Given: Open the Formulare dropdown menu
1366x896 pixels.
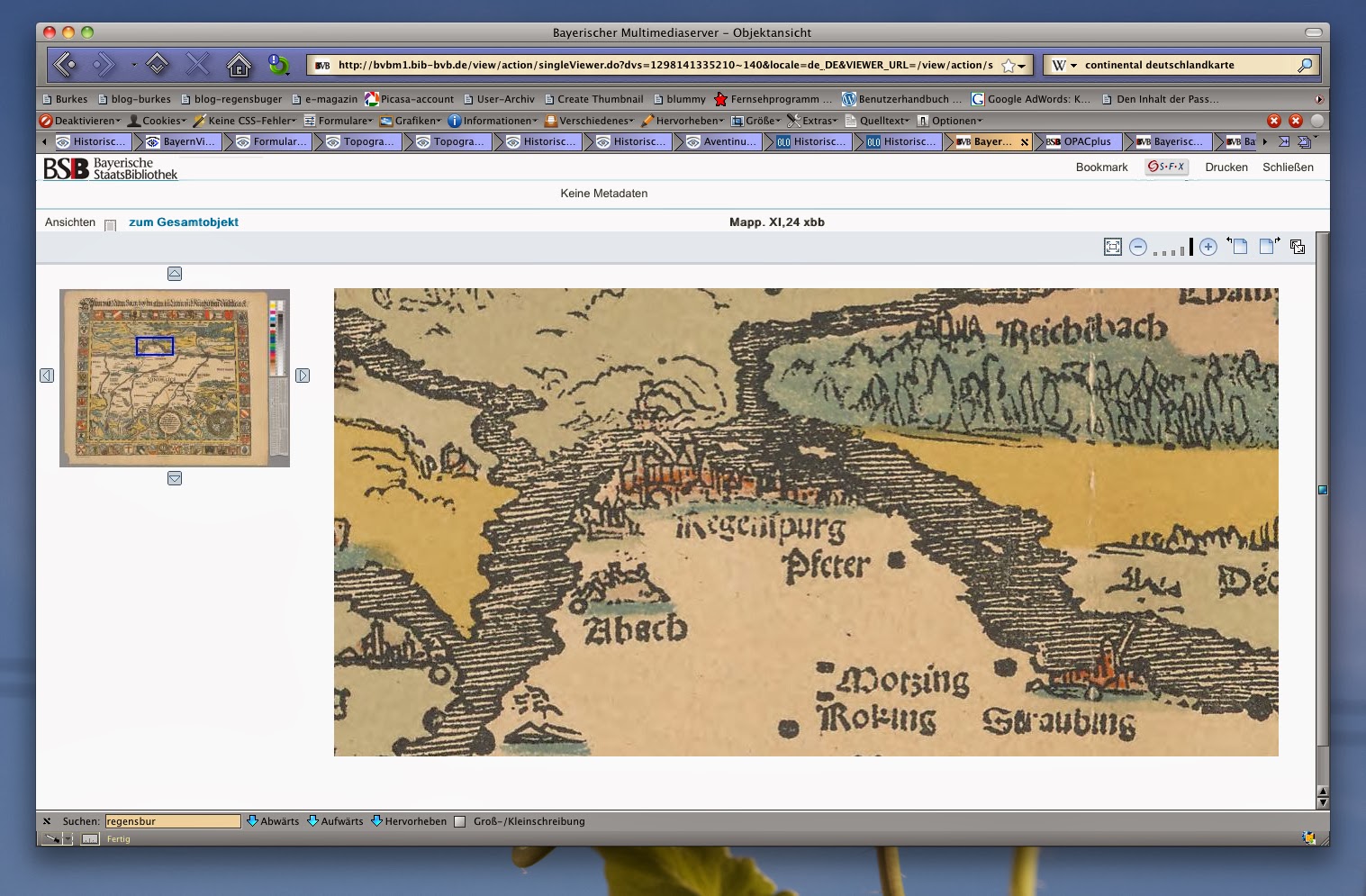Looking at the screenshot, I should [338, 121].
